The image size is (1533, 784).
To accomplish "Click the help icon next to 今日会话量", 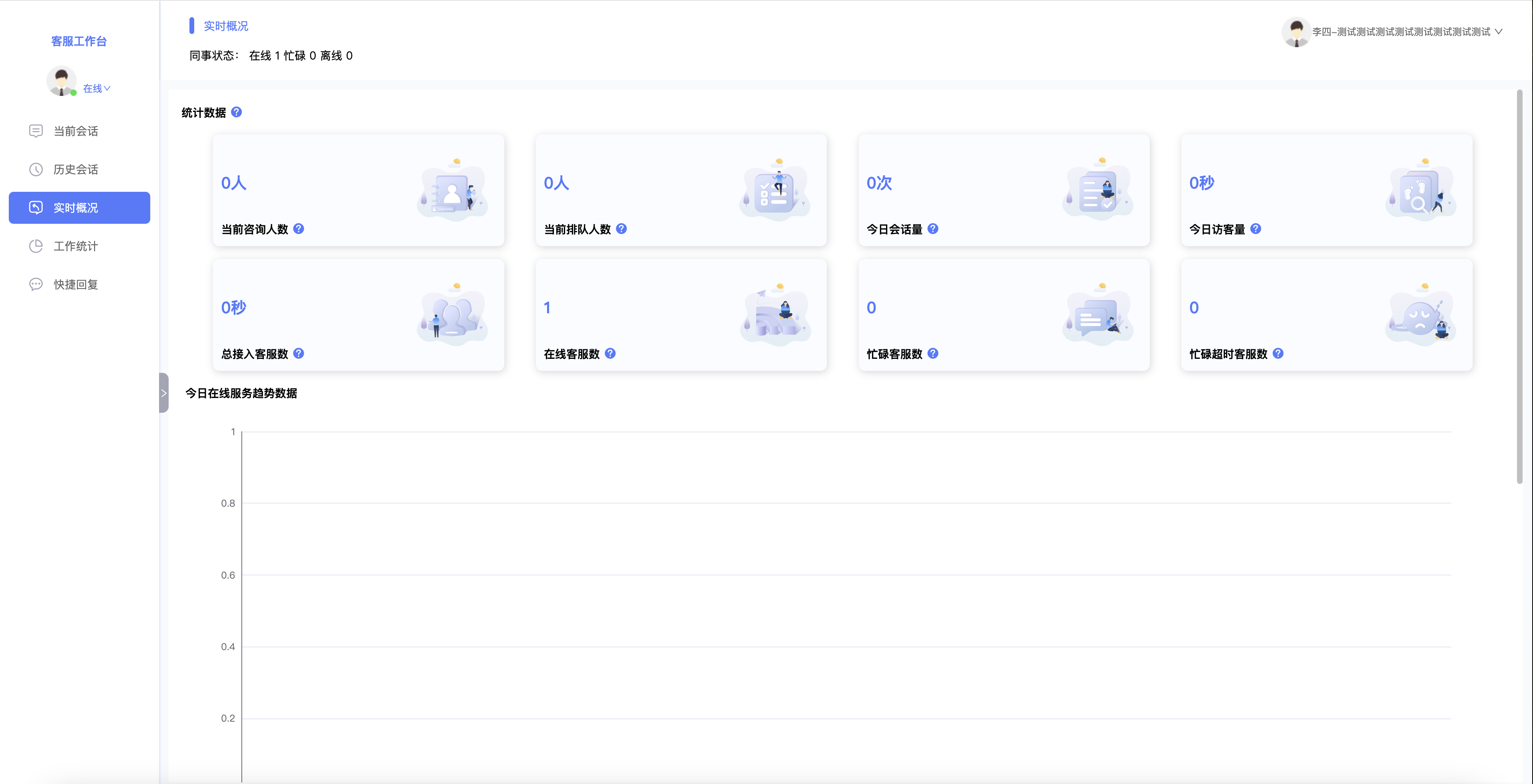I will coord(933,229).
